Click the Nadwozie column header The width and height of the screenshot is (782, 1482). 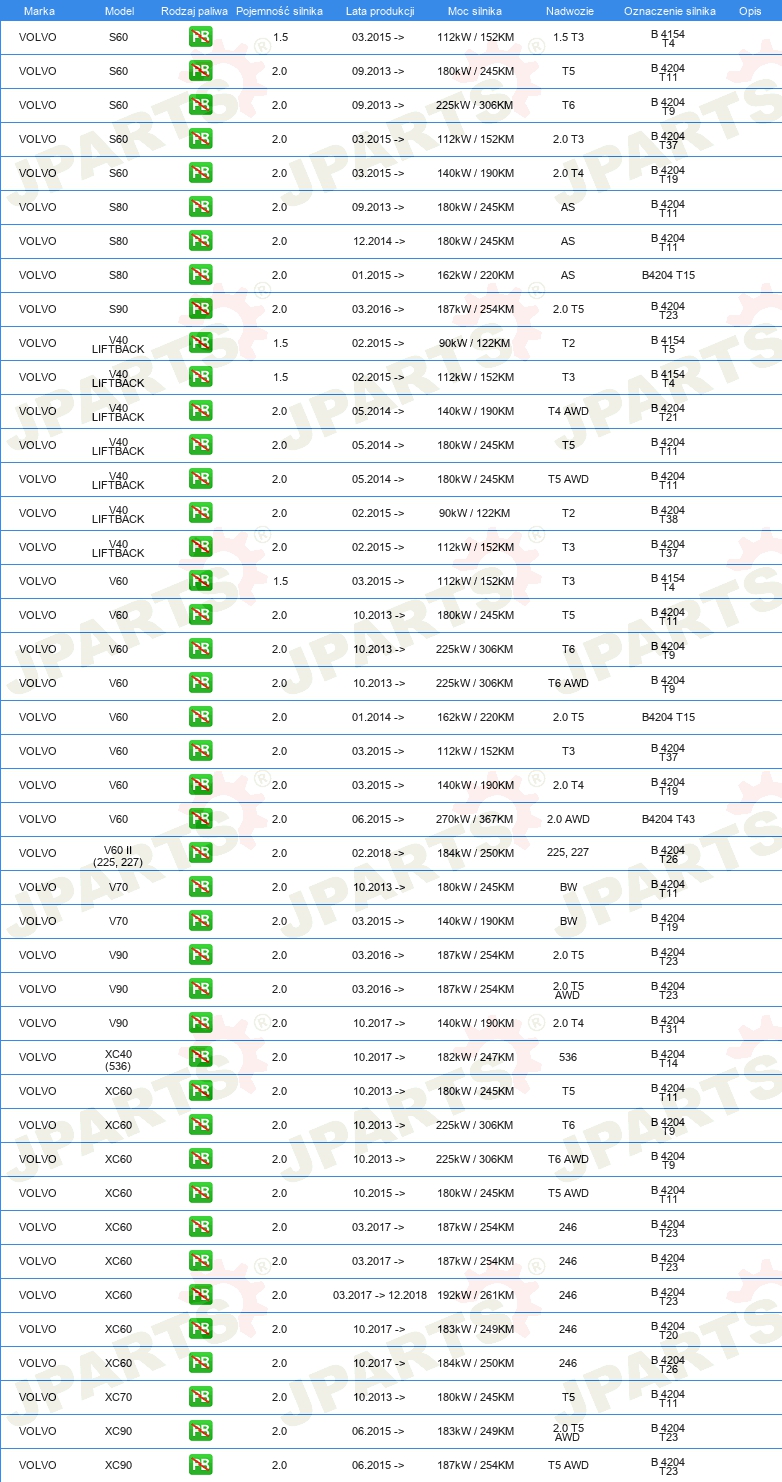568,11
